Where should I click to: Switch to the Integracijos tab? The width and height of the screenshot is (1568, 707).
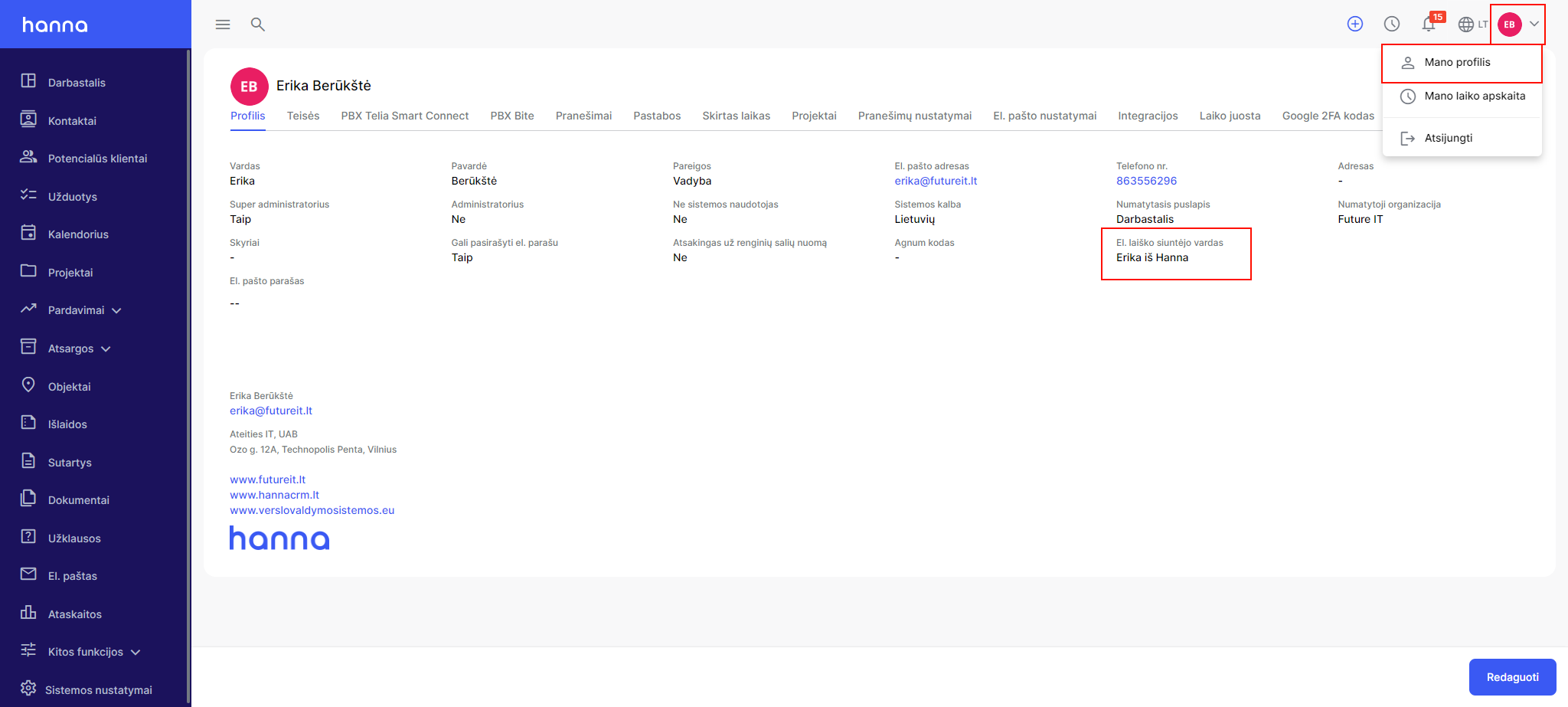pos(1148,116)
